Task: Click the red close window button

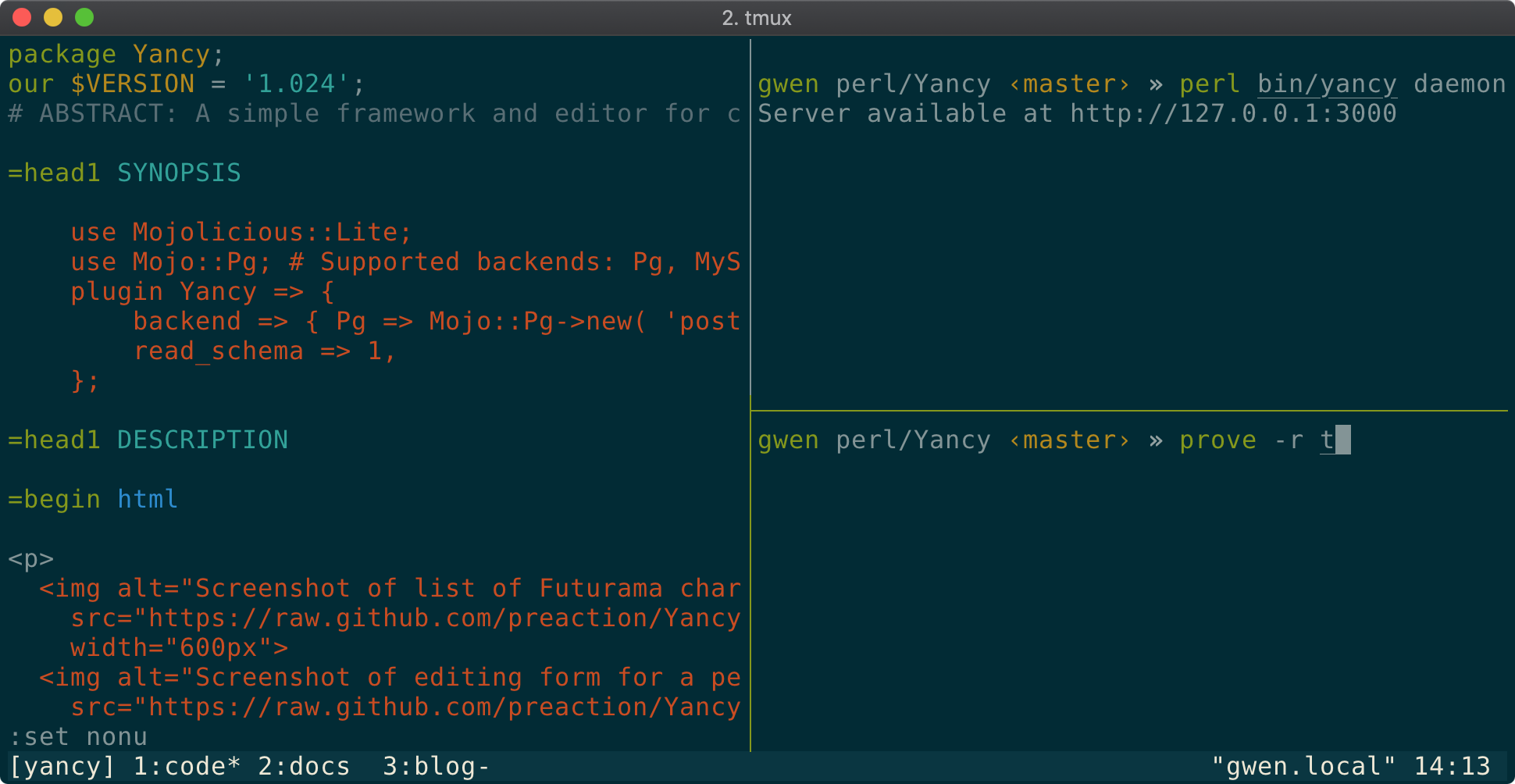Action: (x=22, y=17)
